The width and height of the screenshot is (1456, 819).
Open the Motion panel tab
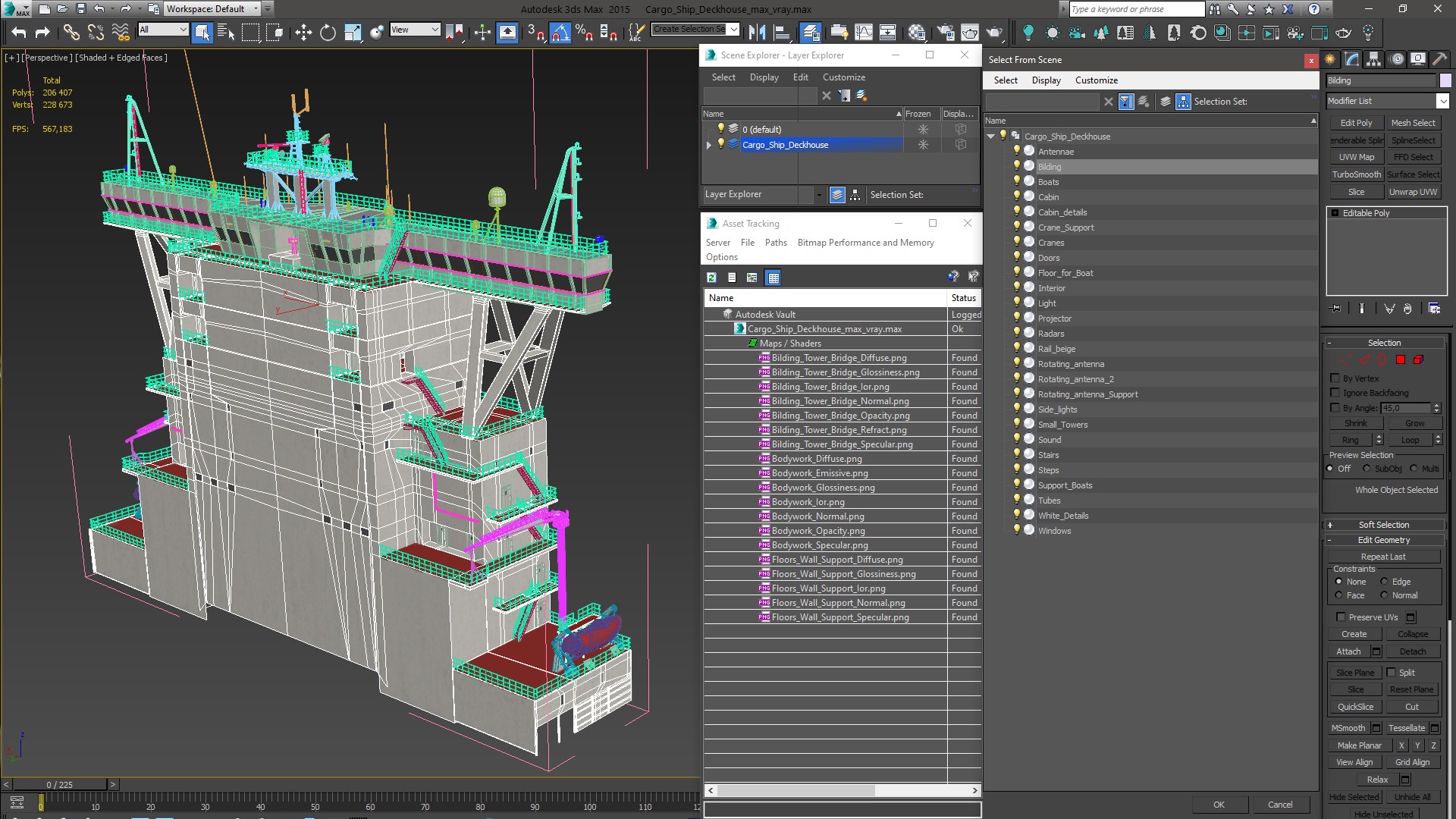[x=1396, y=59]
